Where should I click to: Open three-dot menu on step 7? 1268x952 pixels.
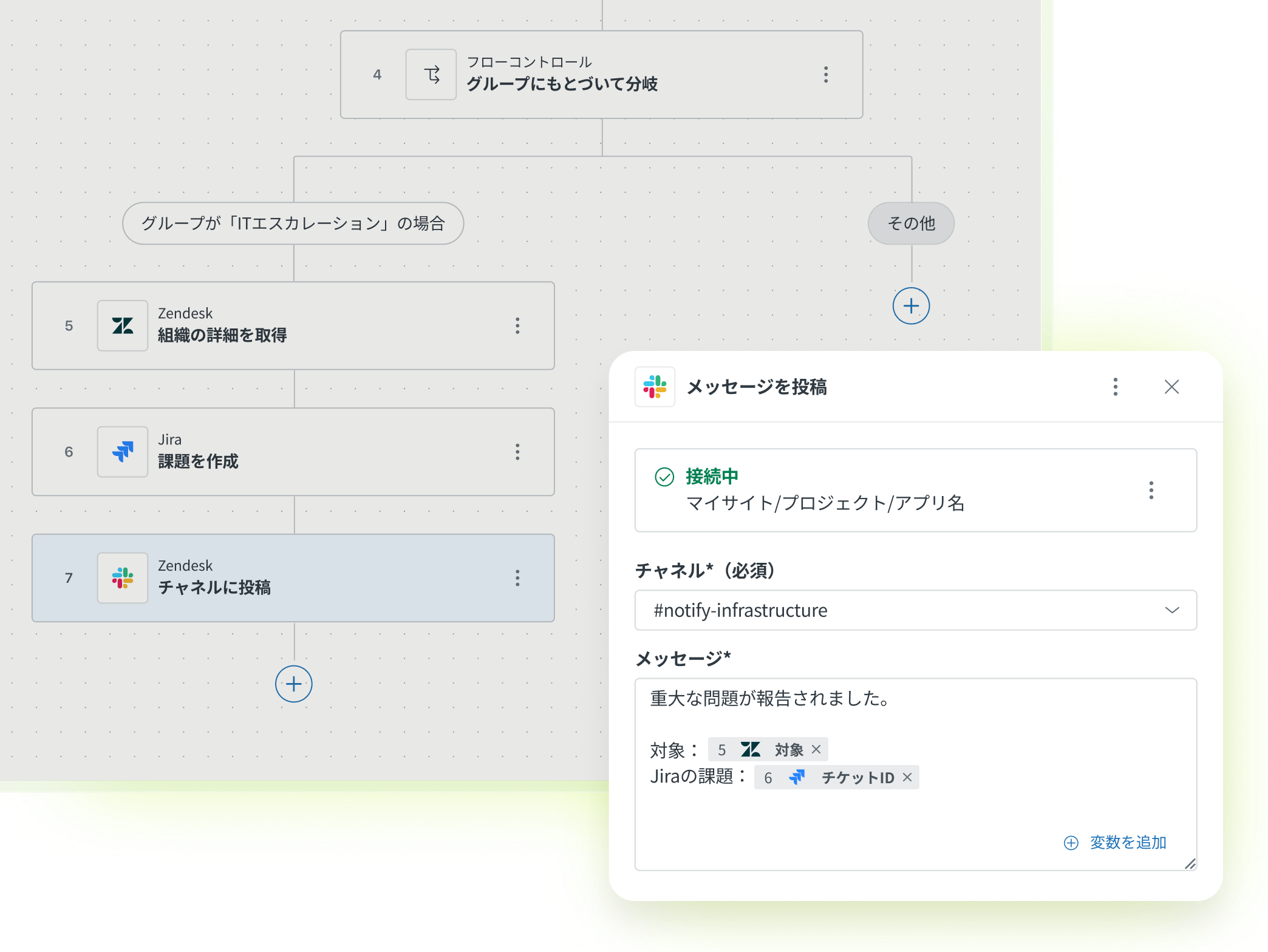517,578
